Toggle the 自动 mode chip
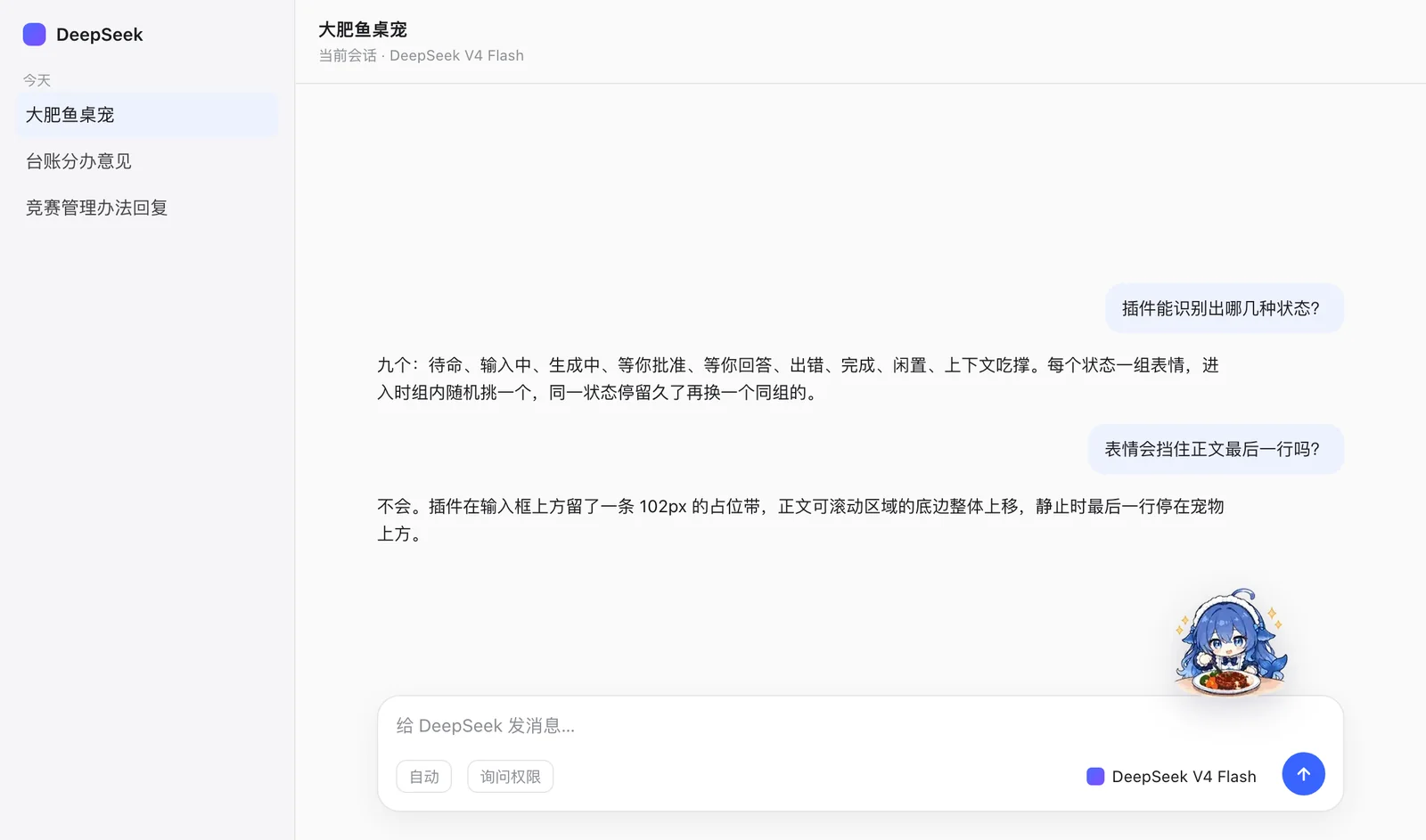 (424, 777)
